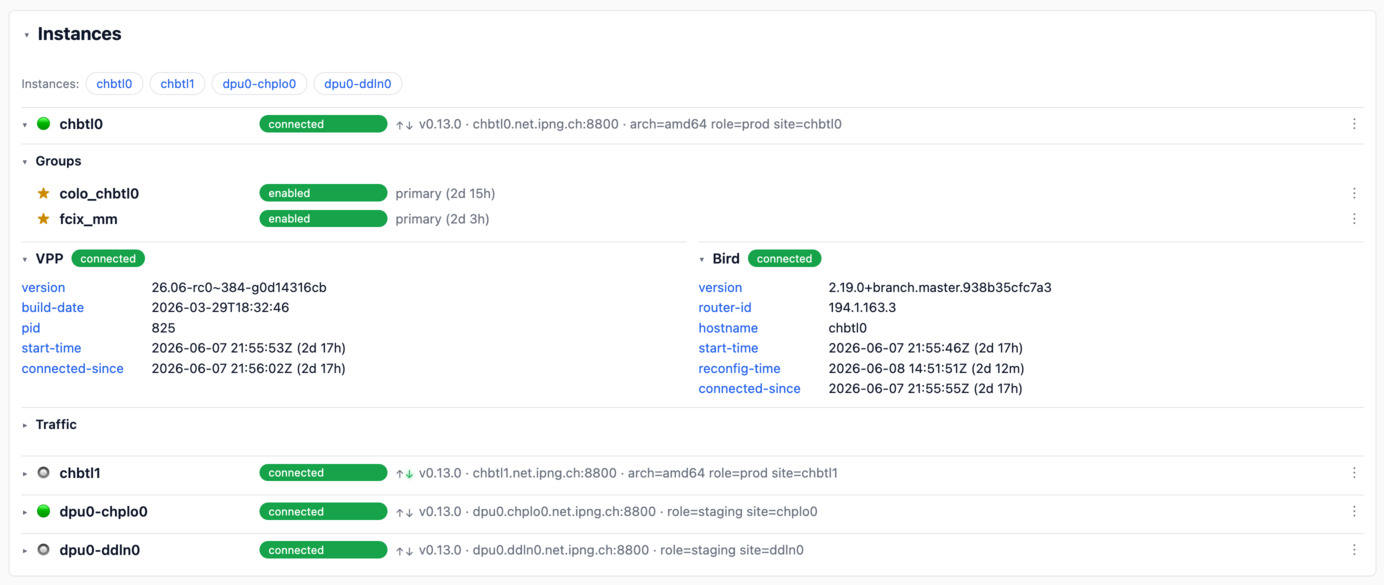Collapse the Groups section
1384x585 pixels.
coord(25,161)
